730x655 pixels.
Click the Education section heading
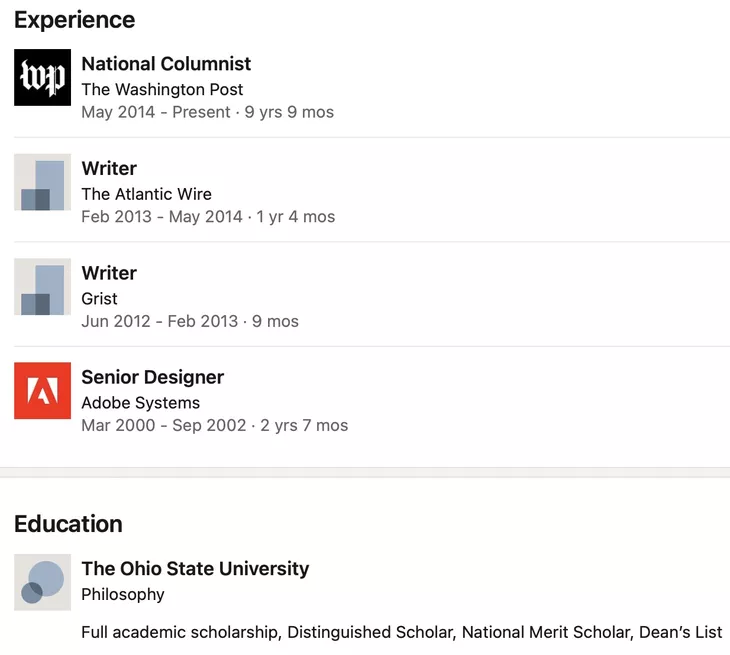pos(68,524)
